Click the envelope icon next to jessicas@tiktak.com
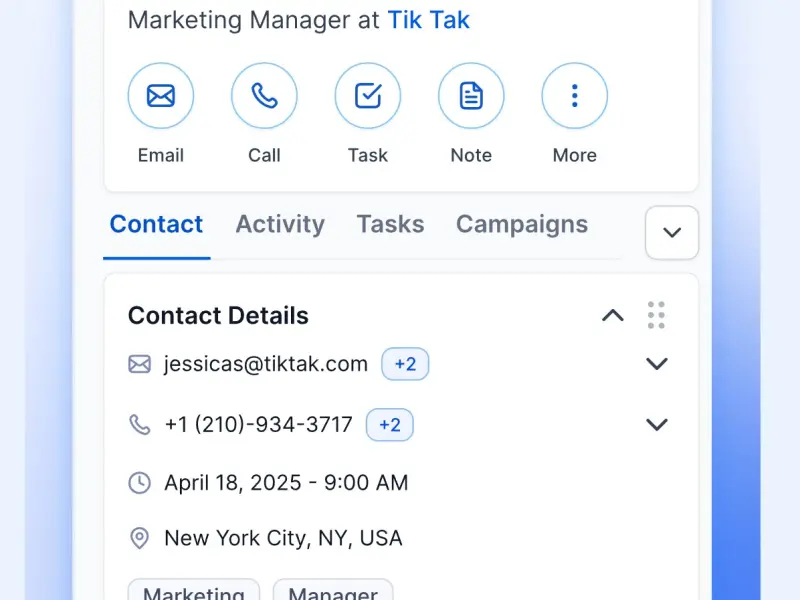 click(x=140, y=364)
